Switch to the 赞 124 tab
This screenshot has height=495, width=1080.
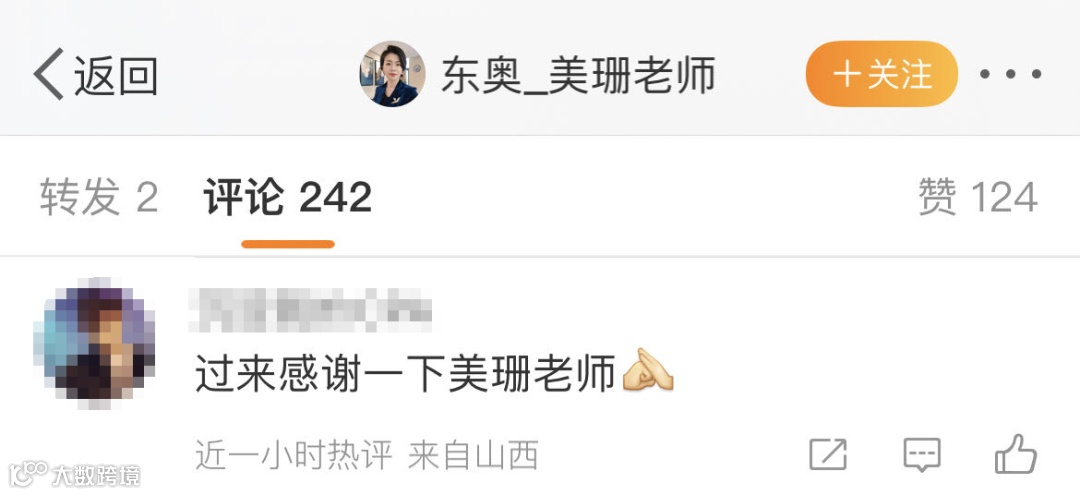(x=978, y=198)
